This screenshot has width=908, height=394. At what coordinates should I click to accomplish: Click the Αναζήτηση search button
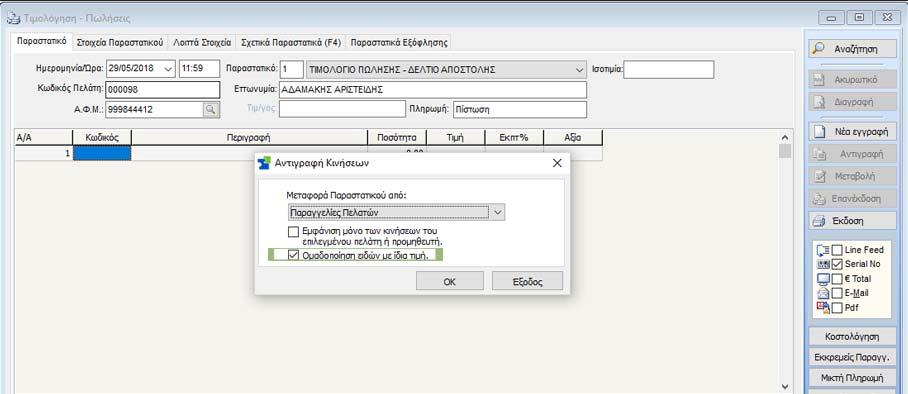[852, 49]
